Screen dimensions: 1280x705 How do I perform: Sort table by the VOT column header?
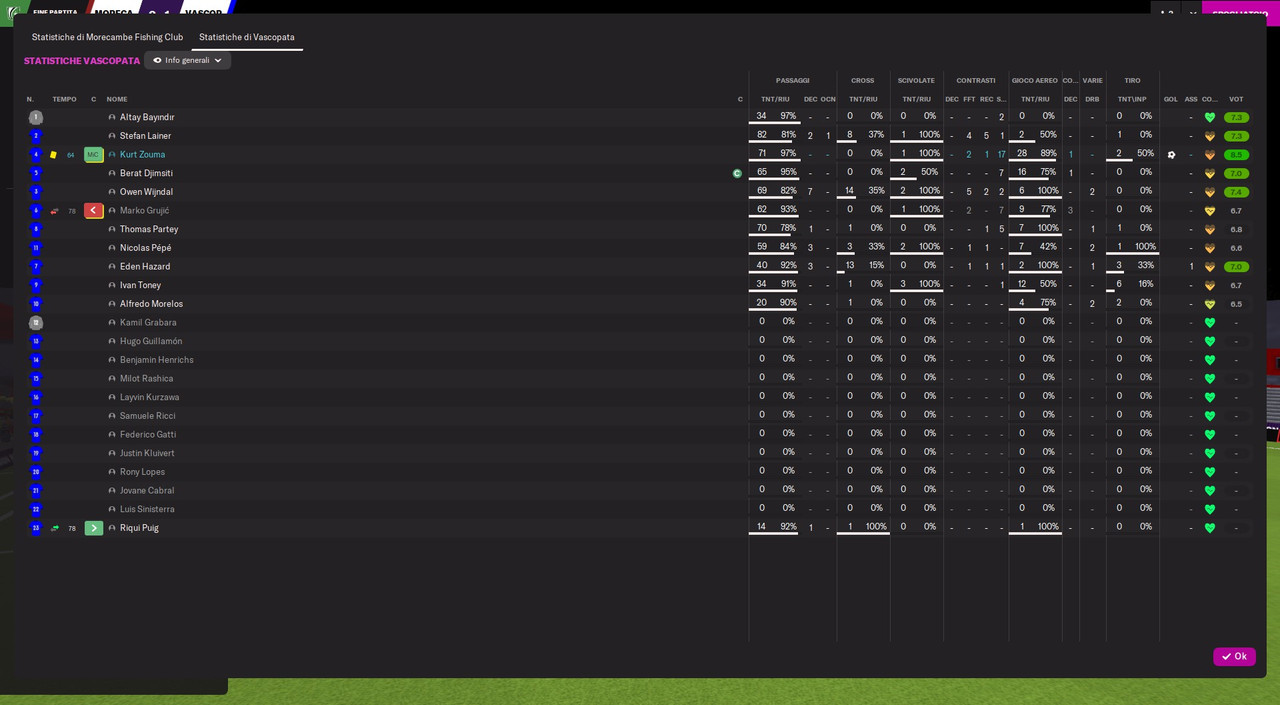pos(1236,99)
